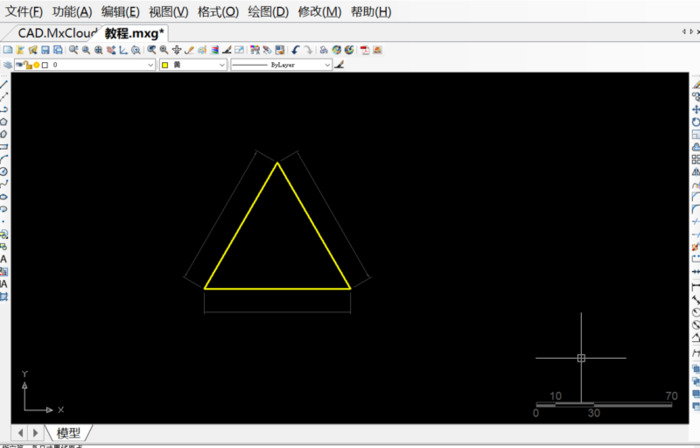Open the ByLayer linetype dropdown
700x448 pixels.
point(326,65)
